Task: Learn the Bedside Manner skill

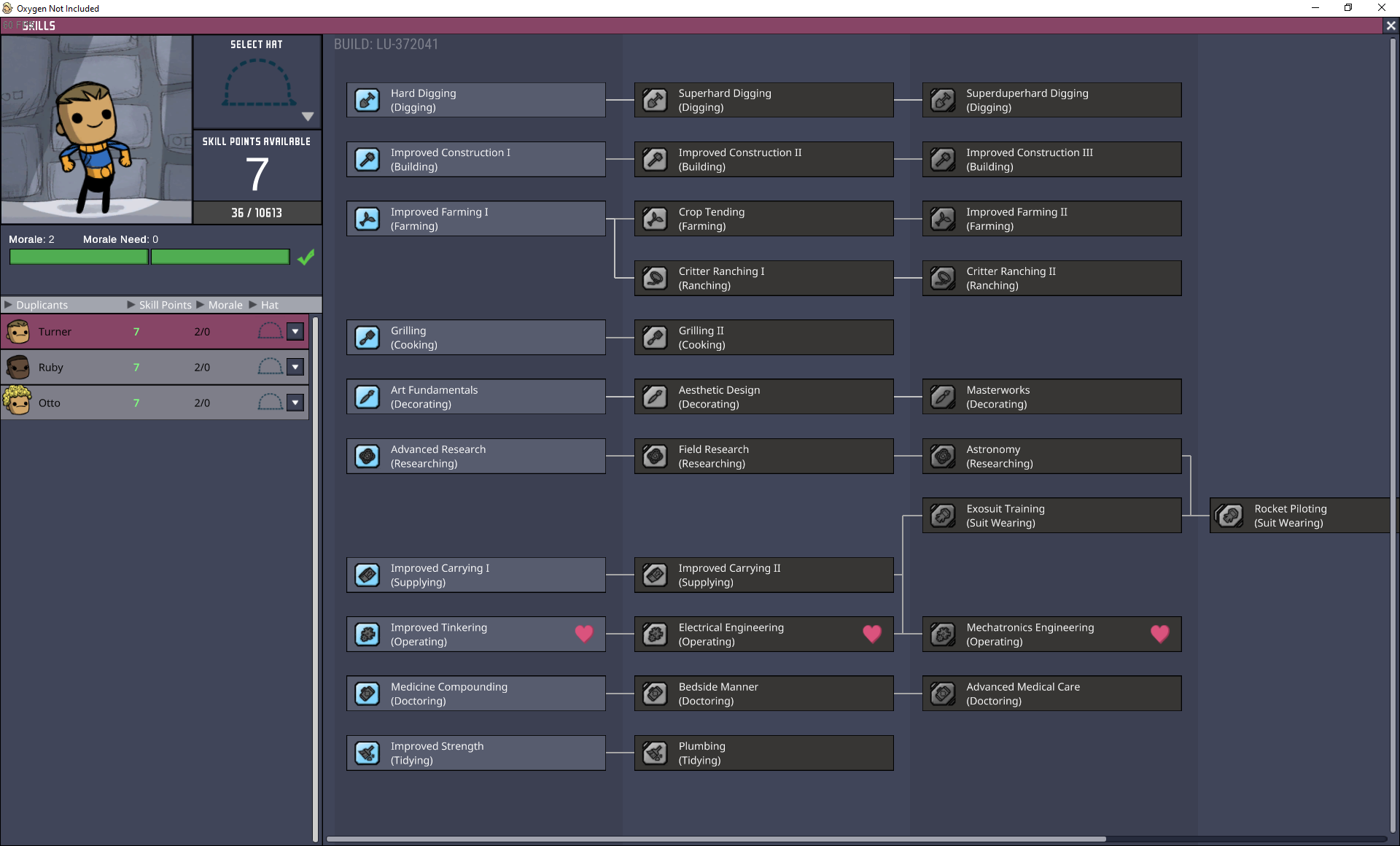Action: (x=763, y=694)
